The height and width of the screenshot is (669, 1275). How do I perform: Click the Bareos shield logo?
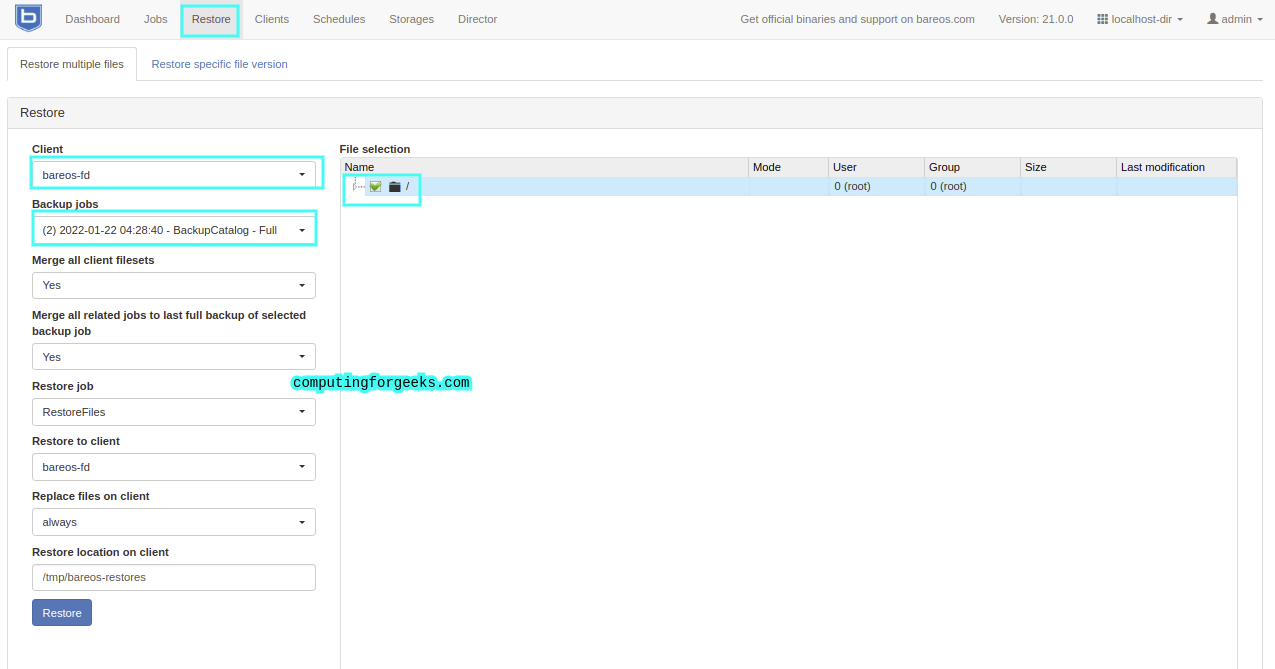point(28,18)
